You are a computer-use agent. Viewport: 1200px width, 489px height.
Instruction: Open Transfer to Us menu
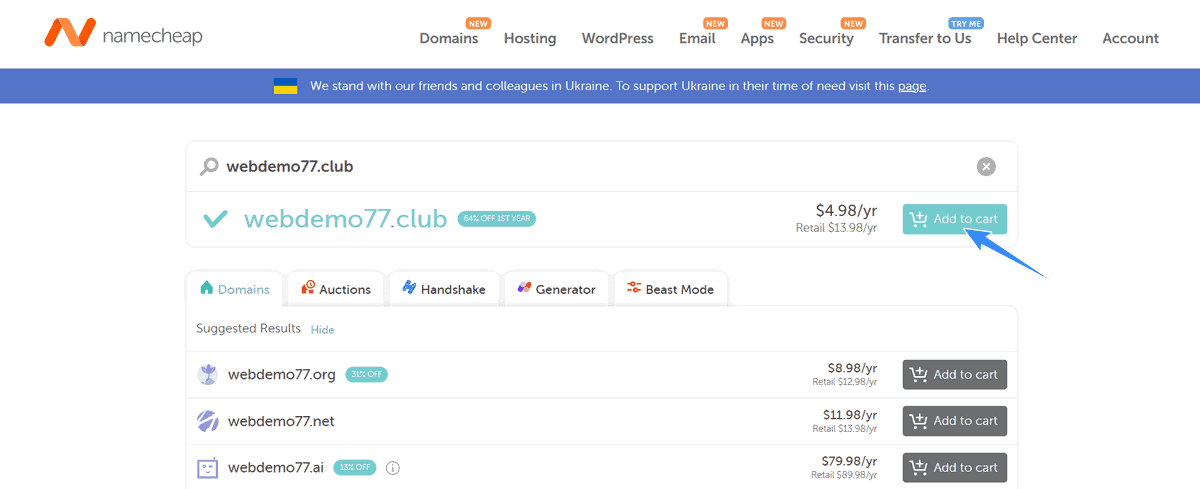(925, 38)
